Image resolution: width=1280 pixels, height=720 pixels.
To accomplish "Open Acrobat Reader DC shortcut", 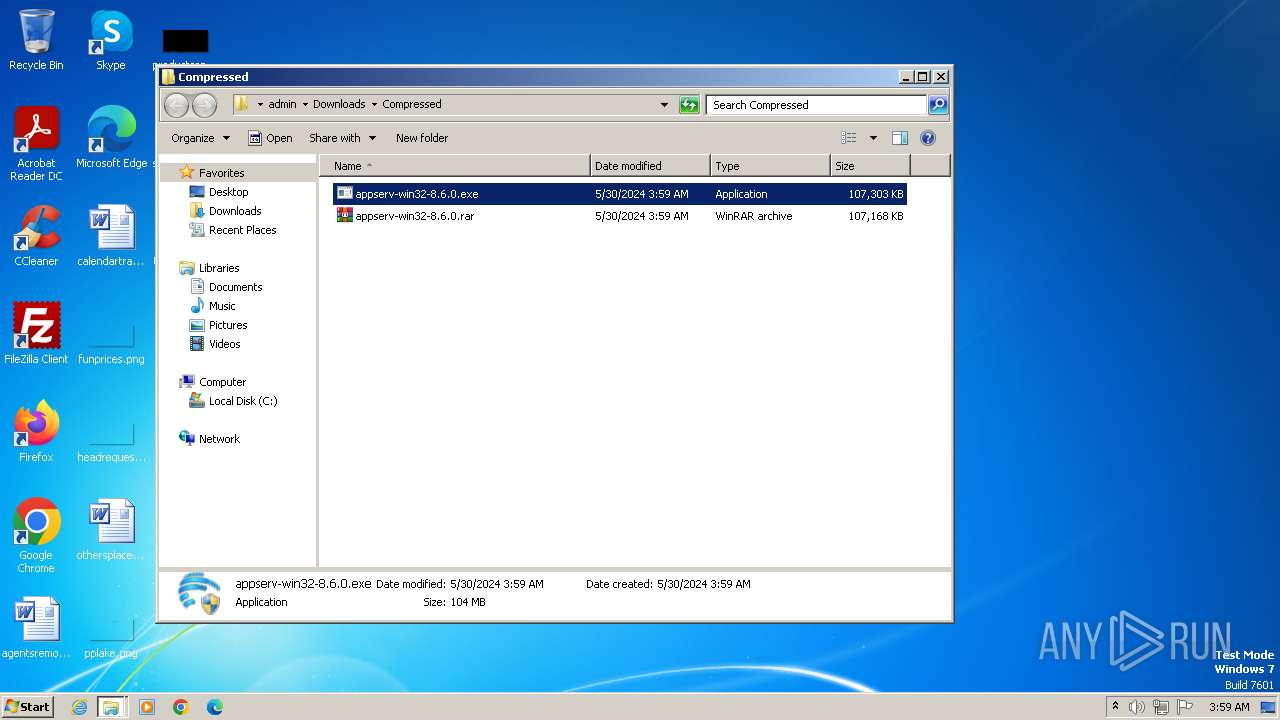I will click(x=36, y=144).
